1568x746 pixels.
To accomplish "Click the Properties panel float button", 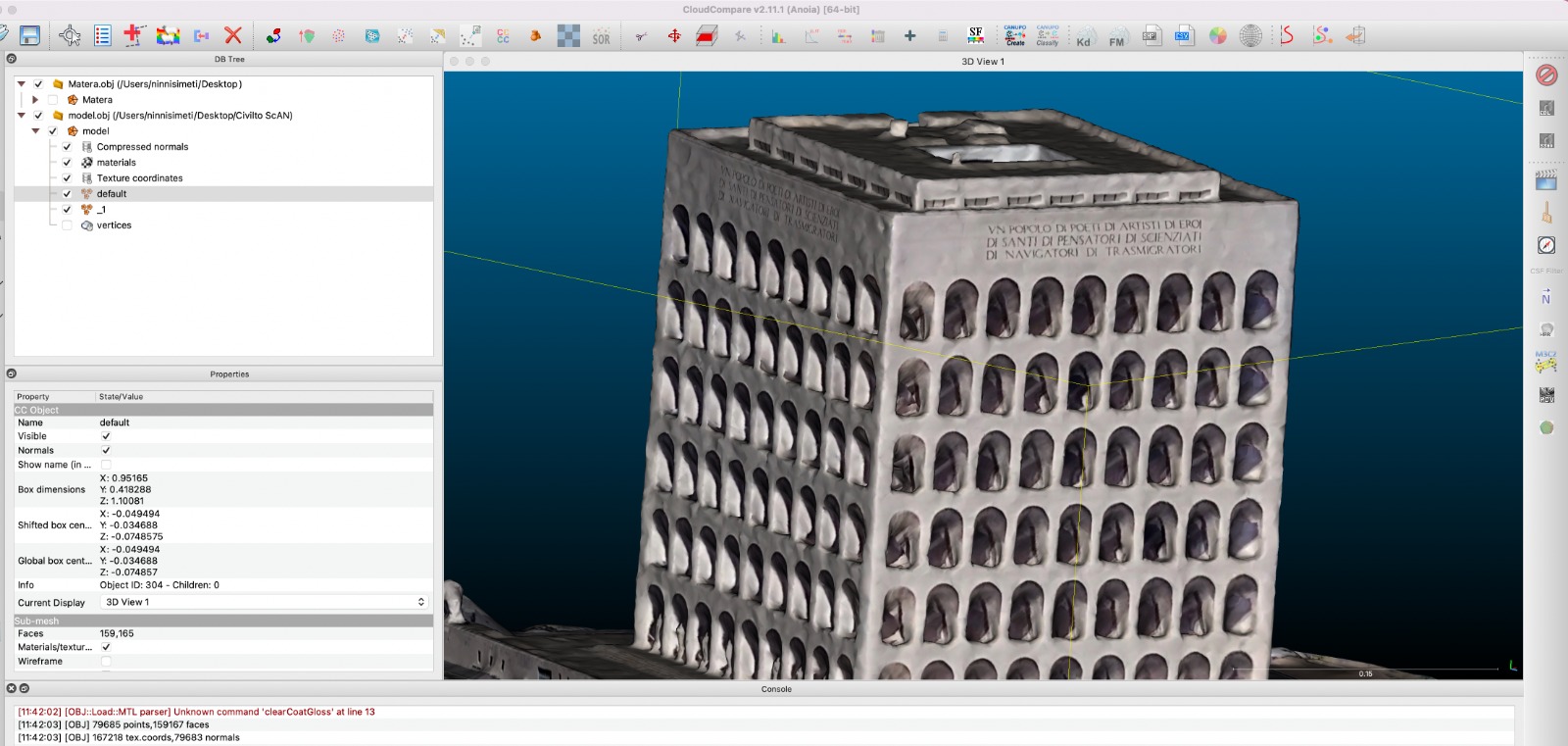I will pyautogui.click(x=12, y=373).
